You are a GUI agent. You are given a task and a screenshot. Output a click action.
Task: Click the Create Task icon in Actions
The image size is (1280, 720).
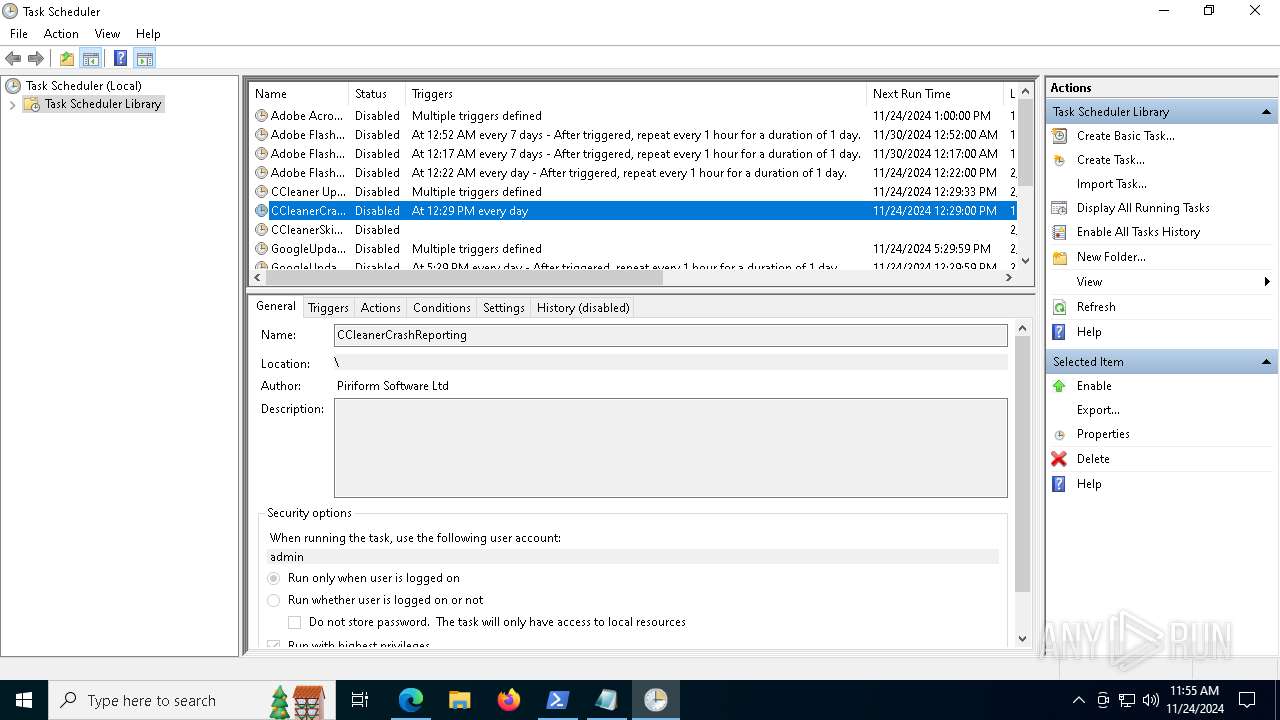point(1059,160)
